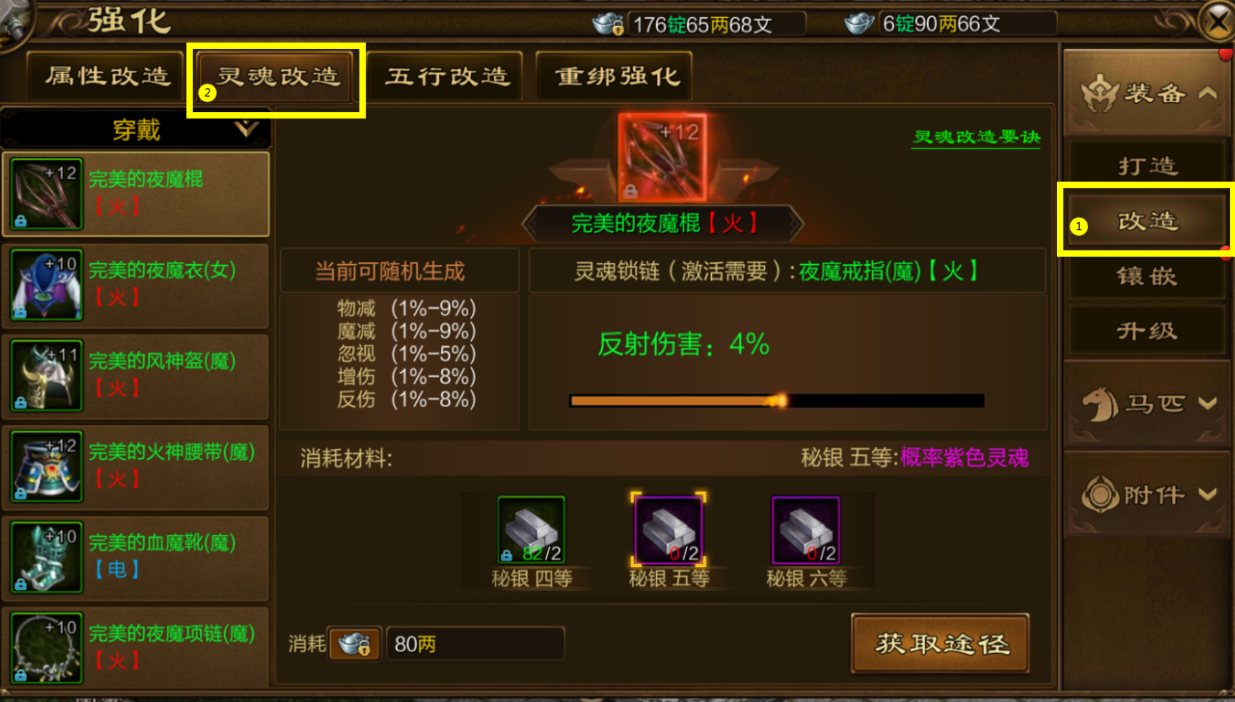1235x702 pixels.
Task: Open the 重绑强化 tab
Action: click(614, 77)
